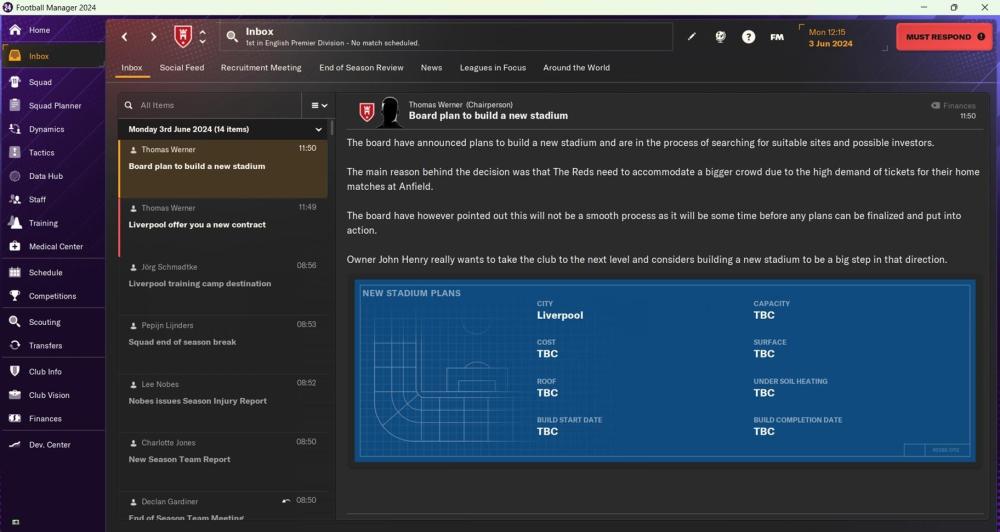
Task: Open Nobes issues Season Injury Report message
Action: click(x=223, y=404)
